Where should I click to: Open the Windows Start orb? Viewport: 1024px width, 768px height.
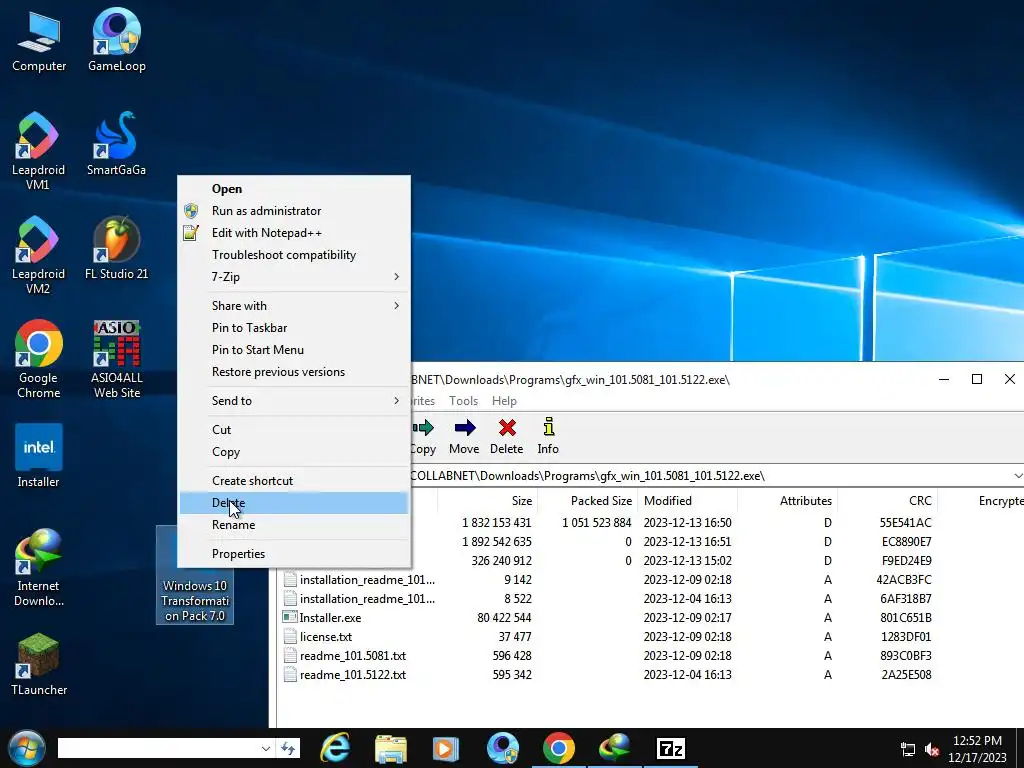click(x=27, y=748)
